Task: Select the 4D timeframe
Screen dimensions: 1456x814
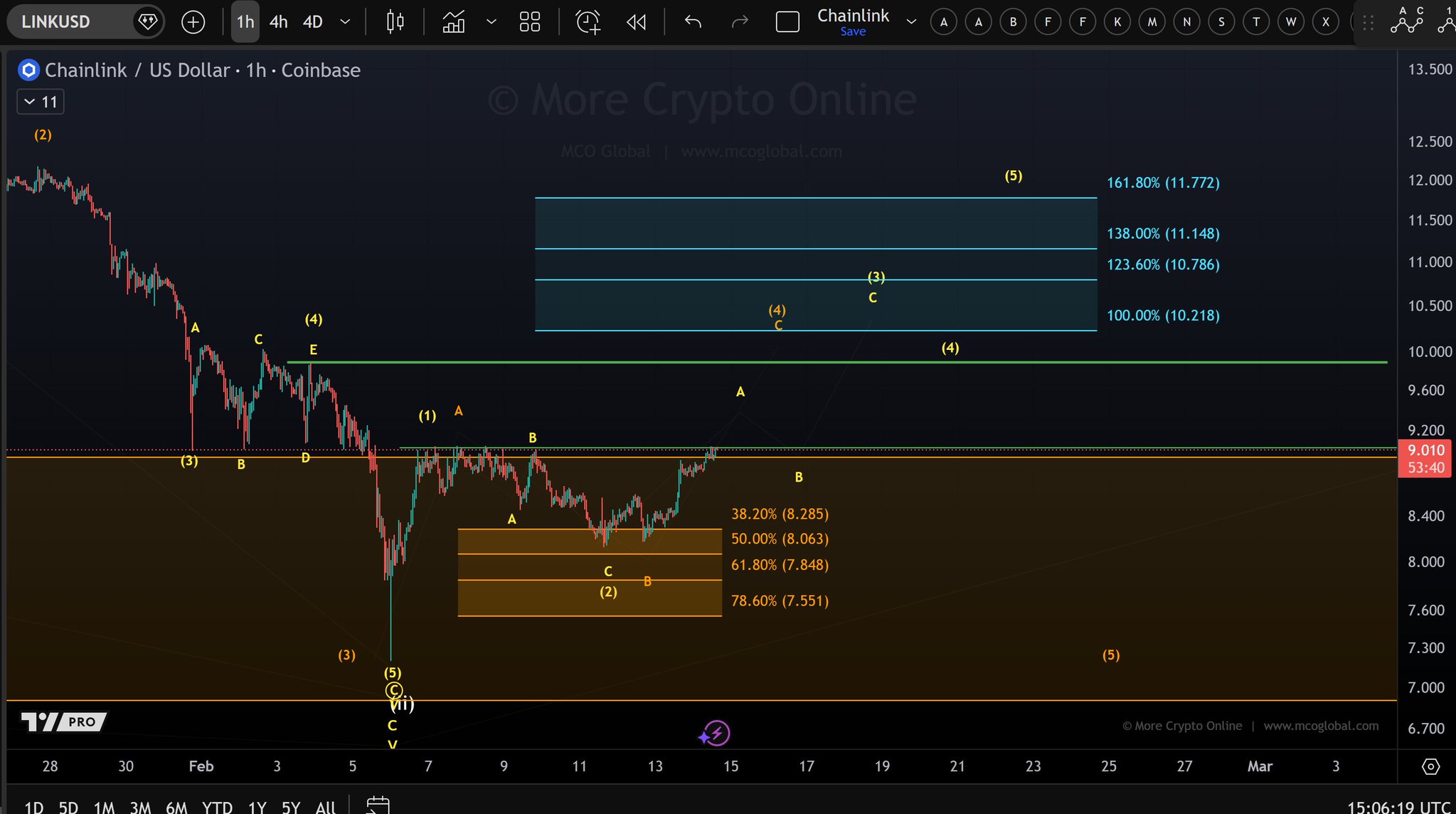Action: pyautogui.click(x=313, y=22)
